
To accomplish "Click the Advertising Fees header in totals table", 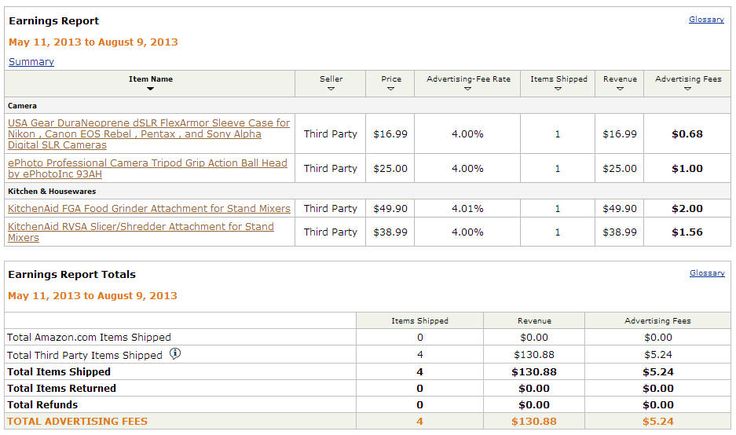I will pos(658,321).
